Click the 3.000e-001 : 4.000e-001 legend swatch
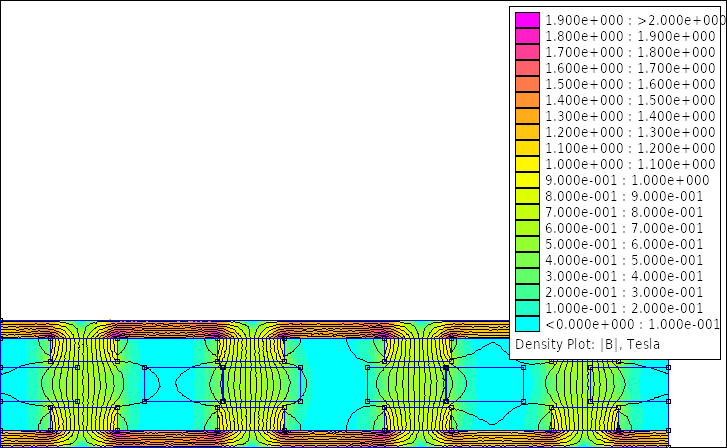The width and height of the screenshot is (727, 448). pyautogui.click(x=527, y=276)
